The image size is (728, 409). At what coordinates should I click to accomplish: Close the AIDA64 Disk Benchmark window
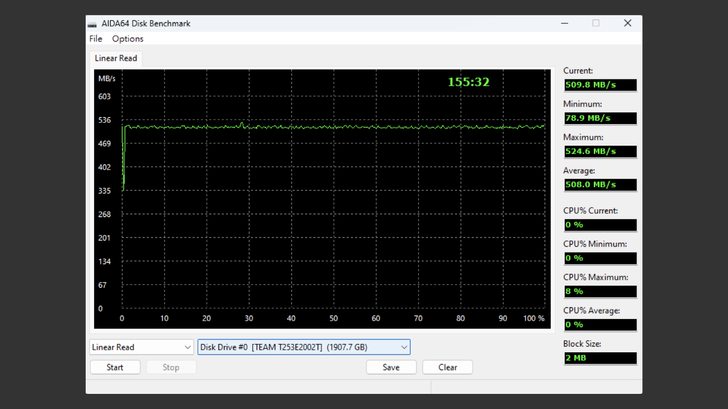[627, 23]
